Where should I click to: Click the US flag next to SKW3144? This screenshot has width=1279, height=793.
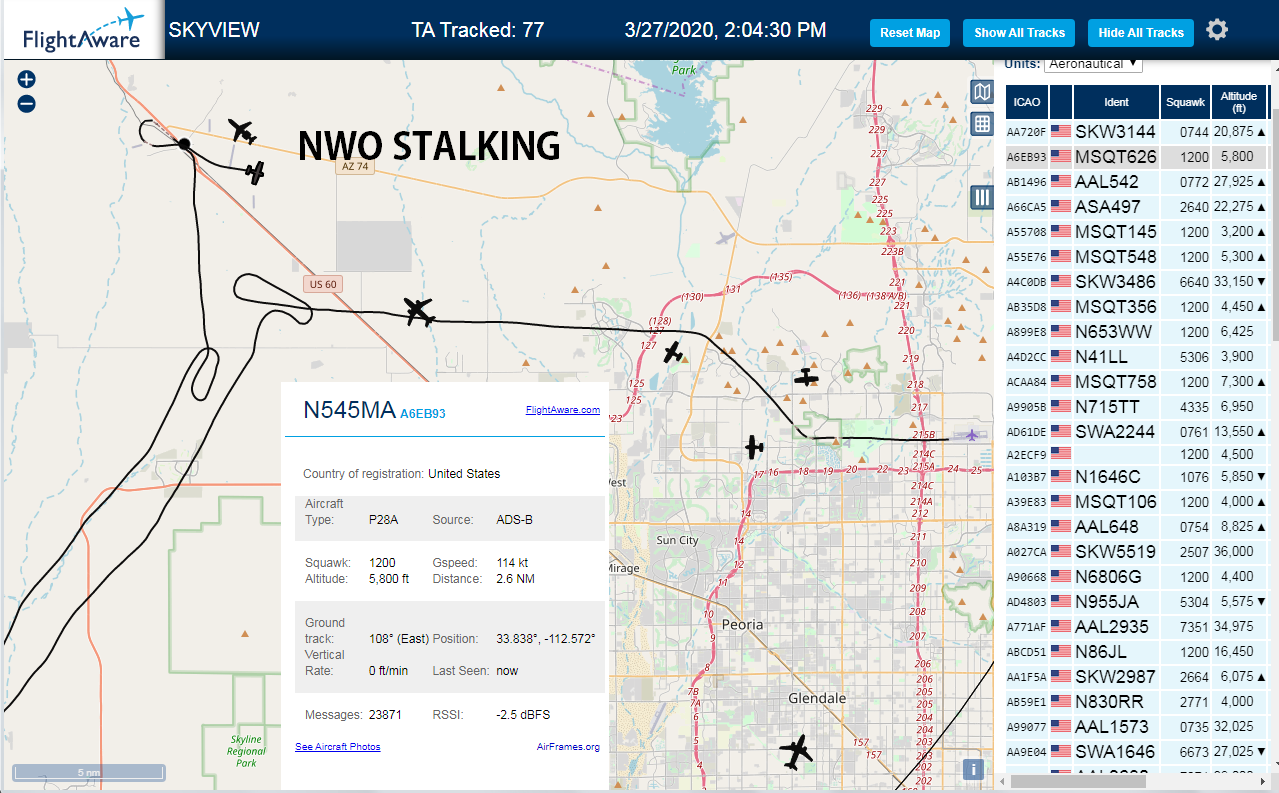1060,132
